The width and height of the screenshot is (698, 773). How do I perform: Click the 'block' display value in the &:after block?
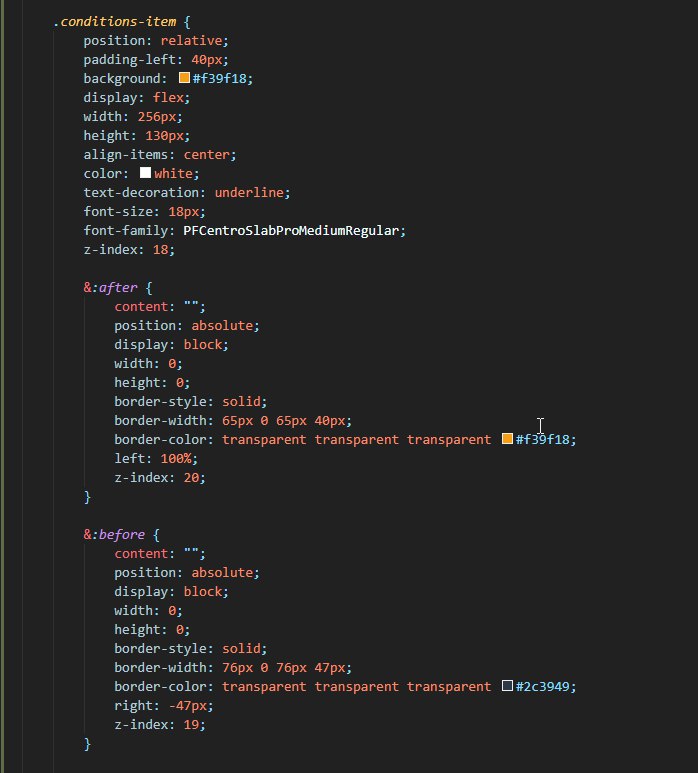203,345
